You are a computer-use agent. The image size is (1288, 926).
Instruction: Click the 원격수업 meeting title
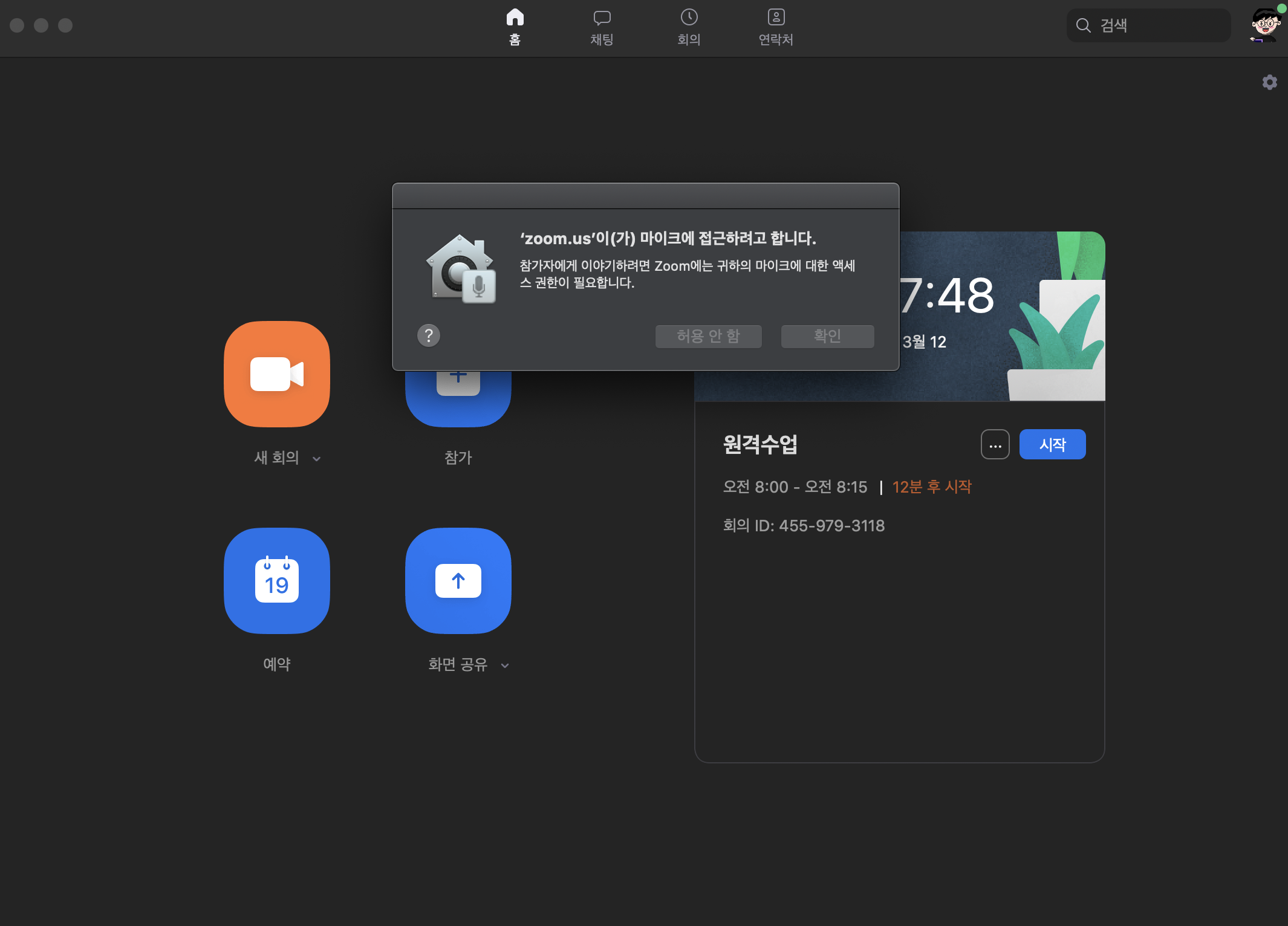pos(760,445)
